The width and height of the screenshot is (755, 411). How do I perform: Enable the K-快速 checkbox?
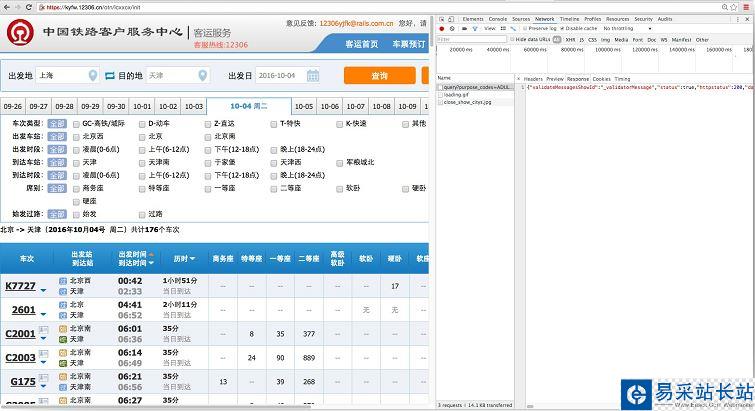click(x=340, y=124)
